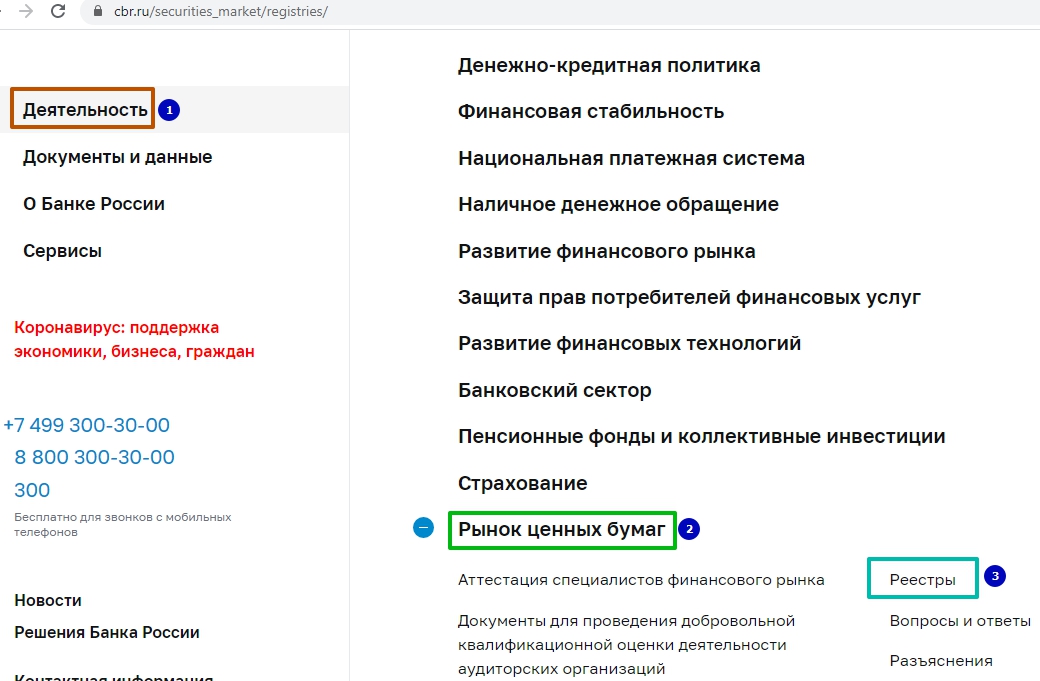Click the browser forward arrow icon

[26, 11]
